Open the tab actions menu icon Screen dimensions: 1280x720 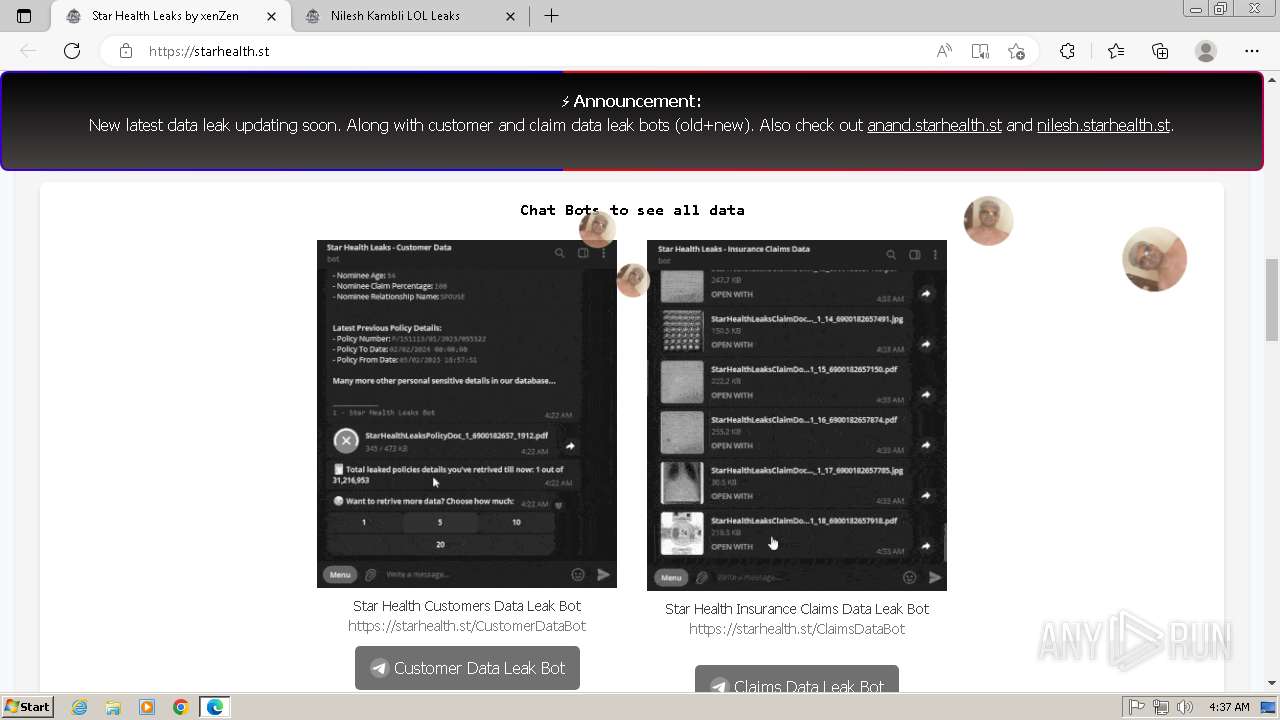coord(24,16)
